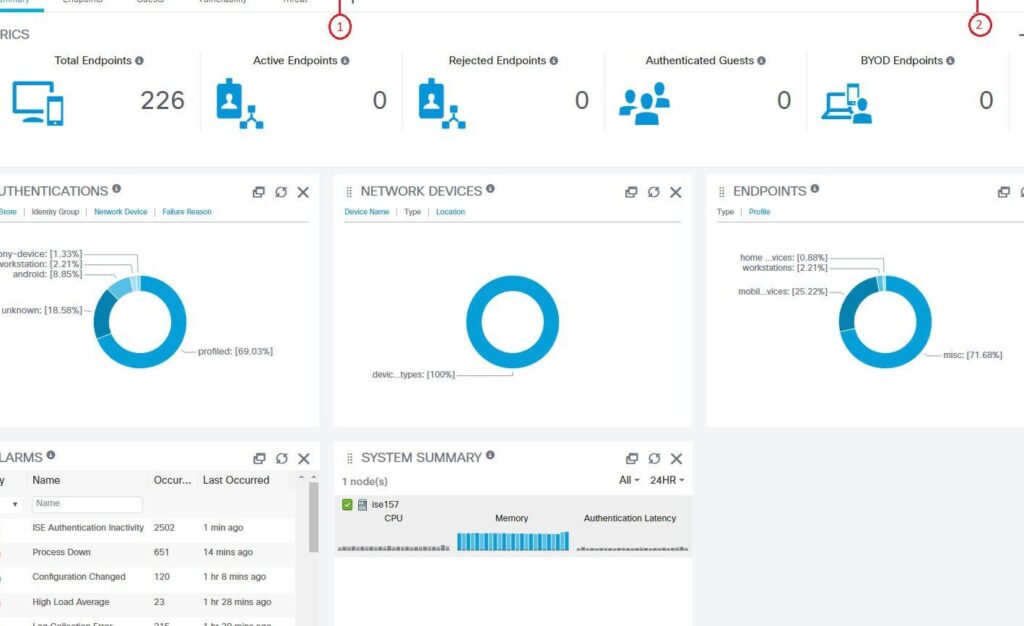Switch to Failure Reason view in Authentications
Viewport: 1024px width, 626px height.
click(187, 212)
